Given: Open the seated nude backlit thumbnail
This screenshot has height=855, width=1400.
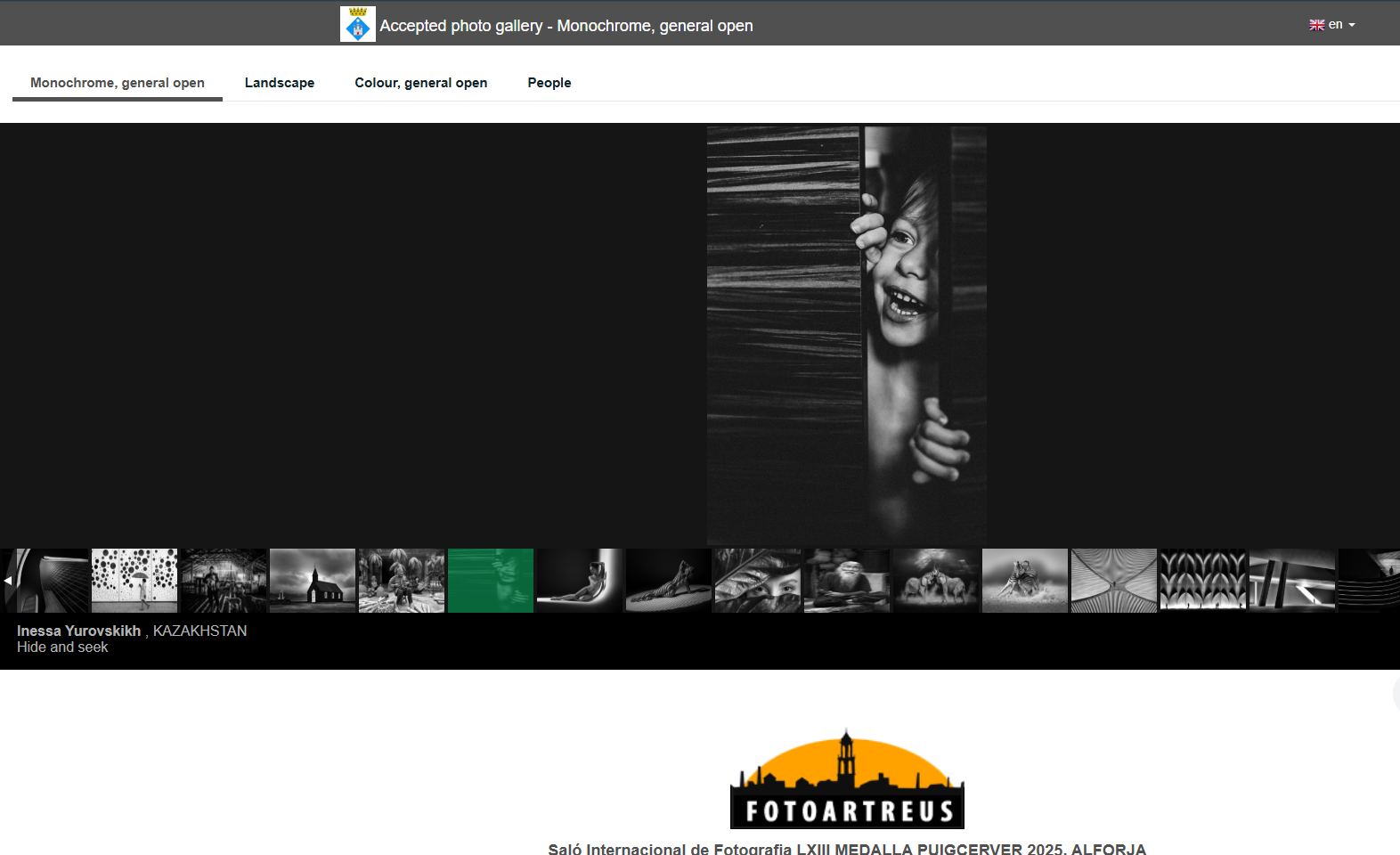Looking at the screenshot, I should pos(580,581).
